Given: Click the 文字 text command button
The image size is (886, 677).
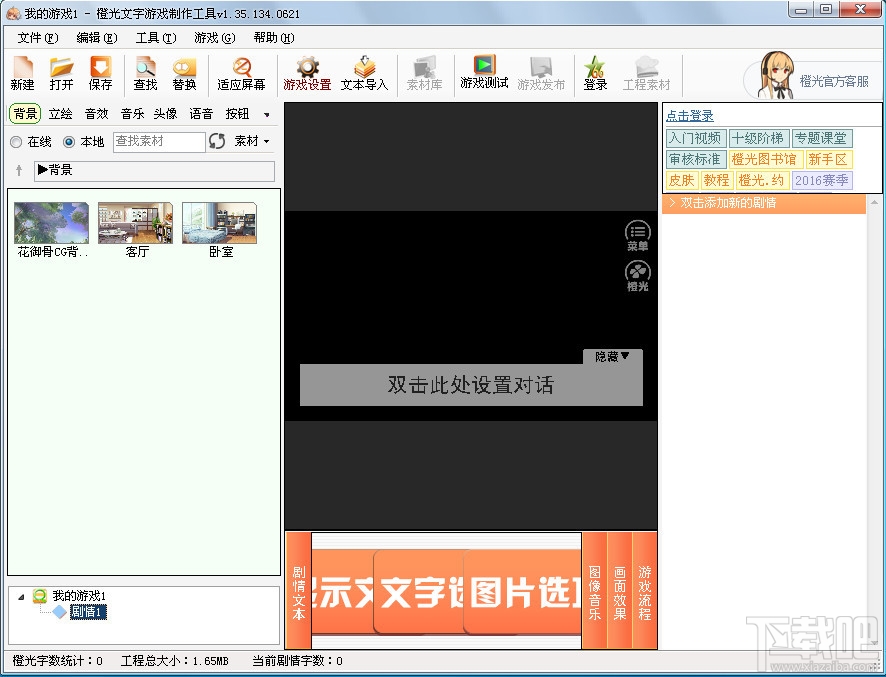Looking at the screenshot, I should (418, 592).
